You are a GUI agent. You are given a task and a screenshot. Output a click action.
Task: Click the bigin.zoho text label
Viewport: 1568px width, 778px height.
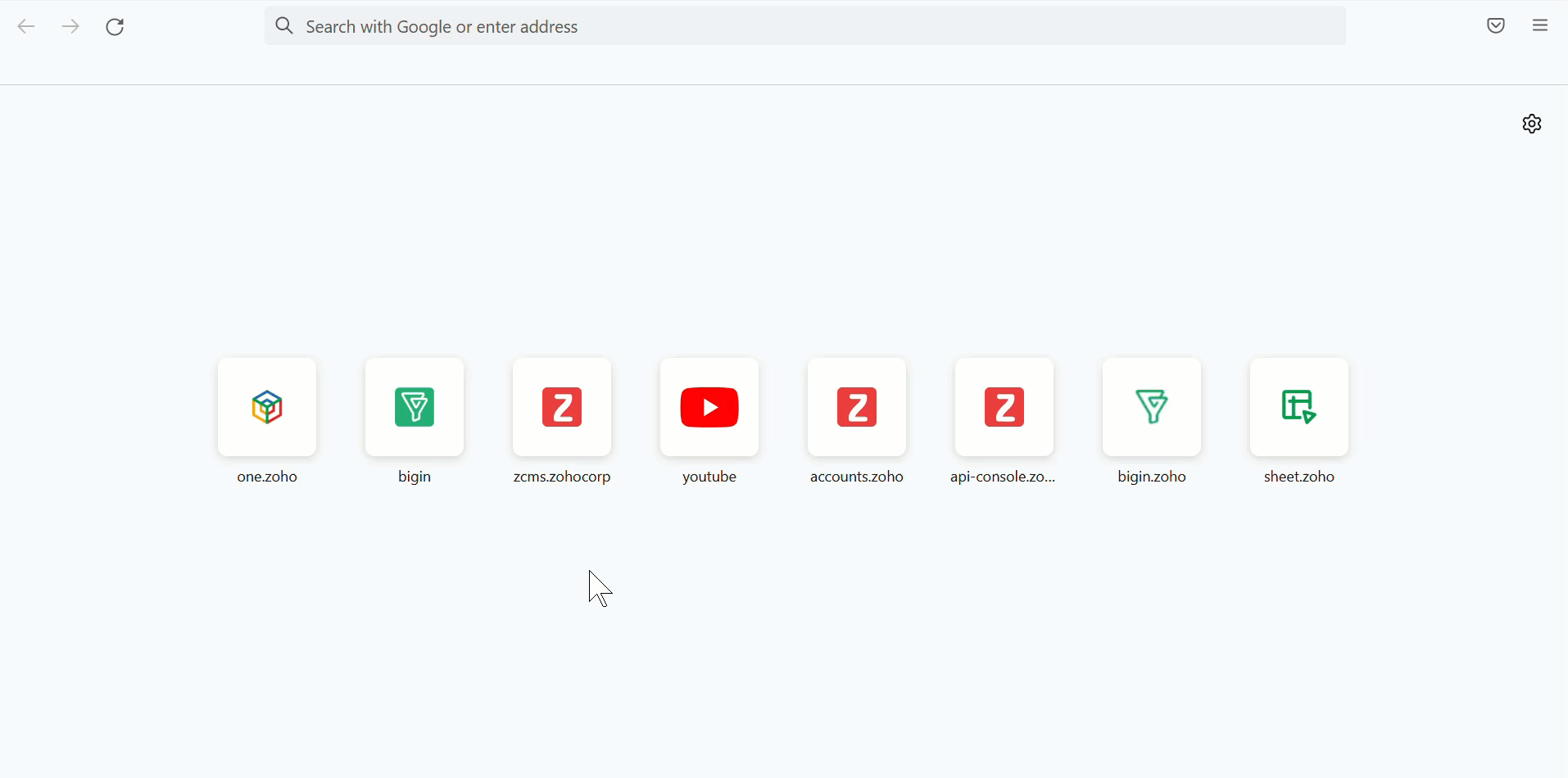click(1152, 477)
